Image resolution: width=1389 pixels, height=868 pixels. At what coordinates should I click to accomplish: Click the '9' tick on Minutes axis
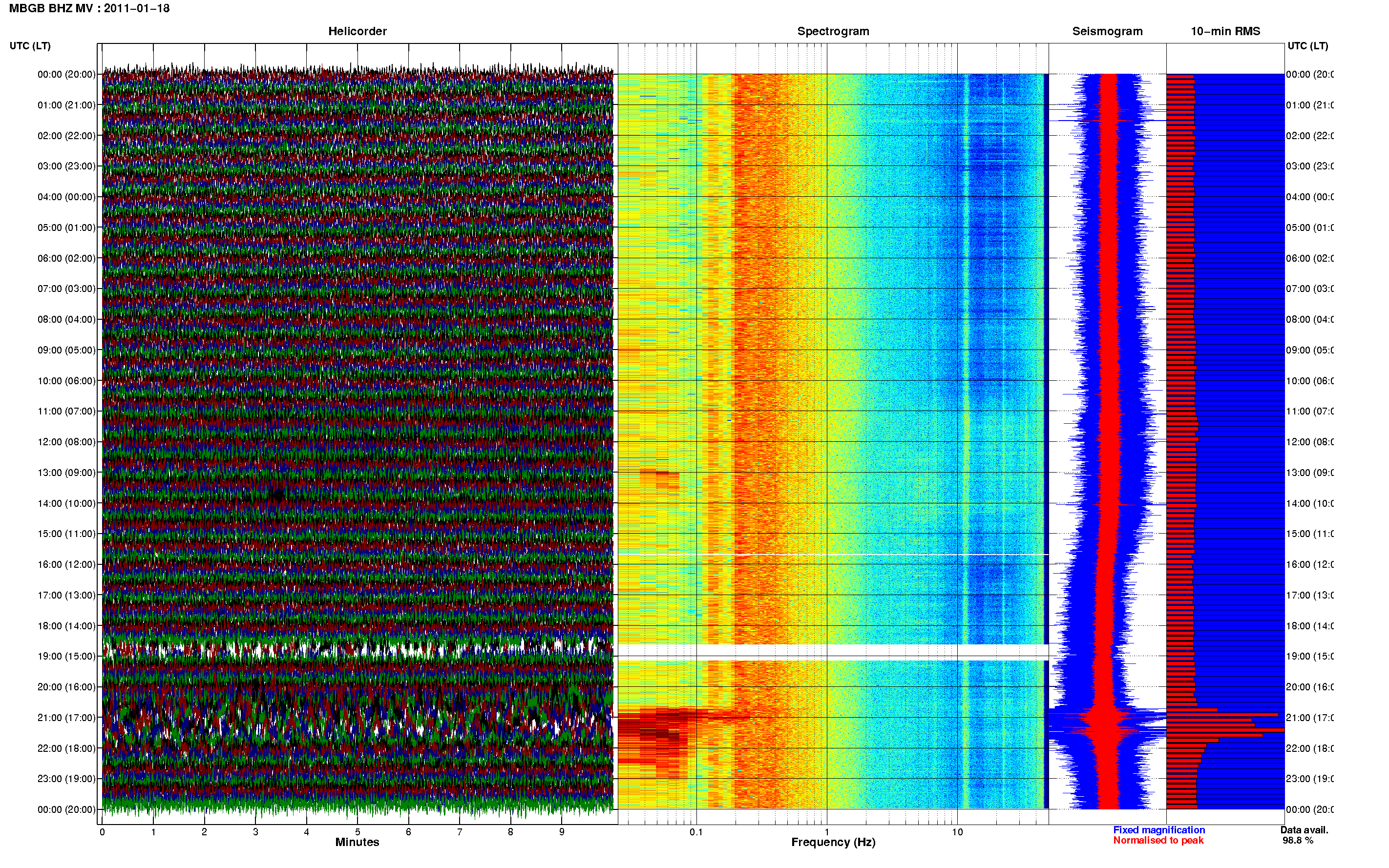[562, 832]
